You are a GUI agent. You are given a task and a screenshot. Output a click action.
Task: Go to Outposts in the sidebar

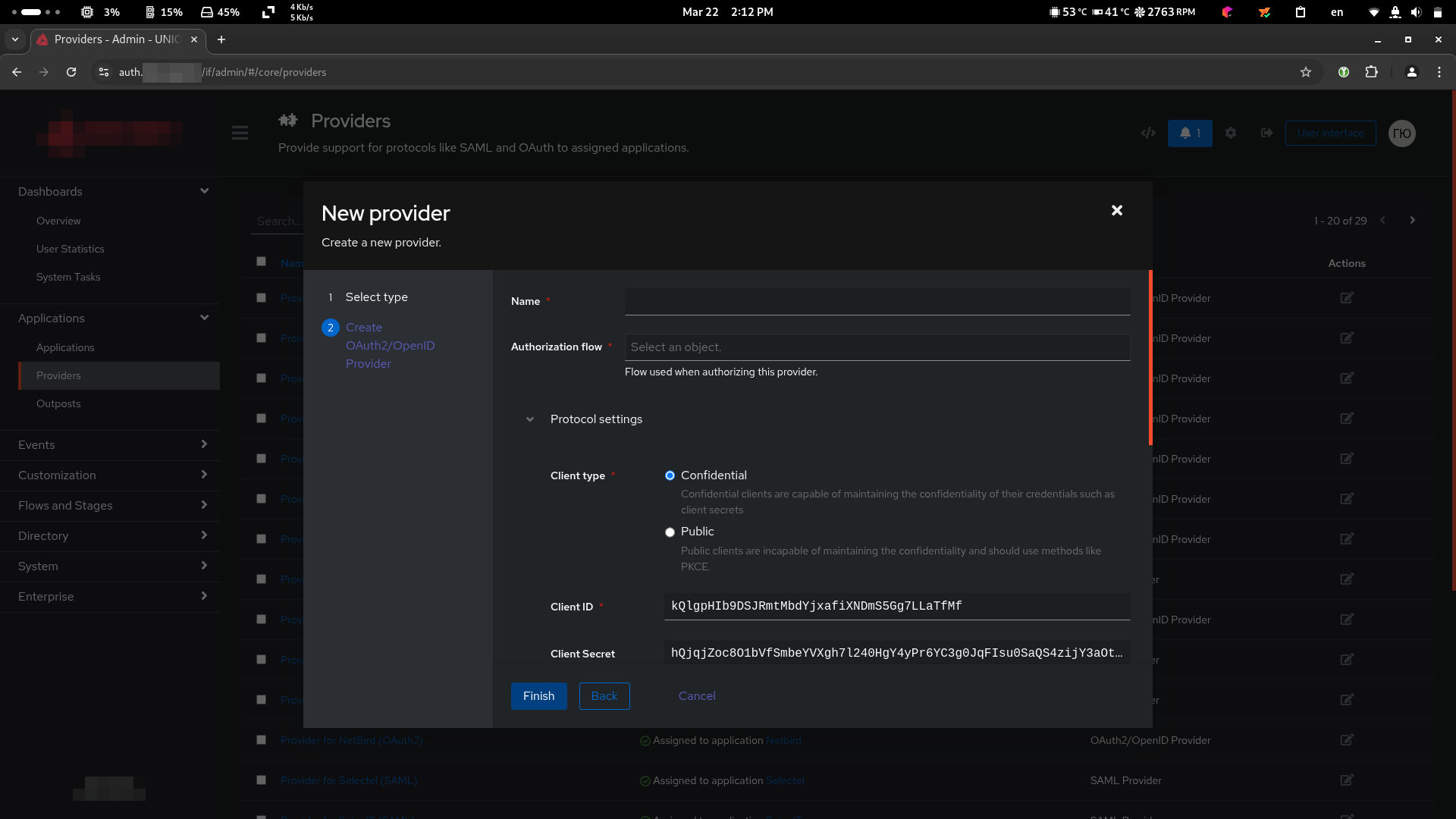click(58, 403)
